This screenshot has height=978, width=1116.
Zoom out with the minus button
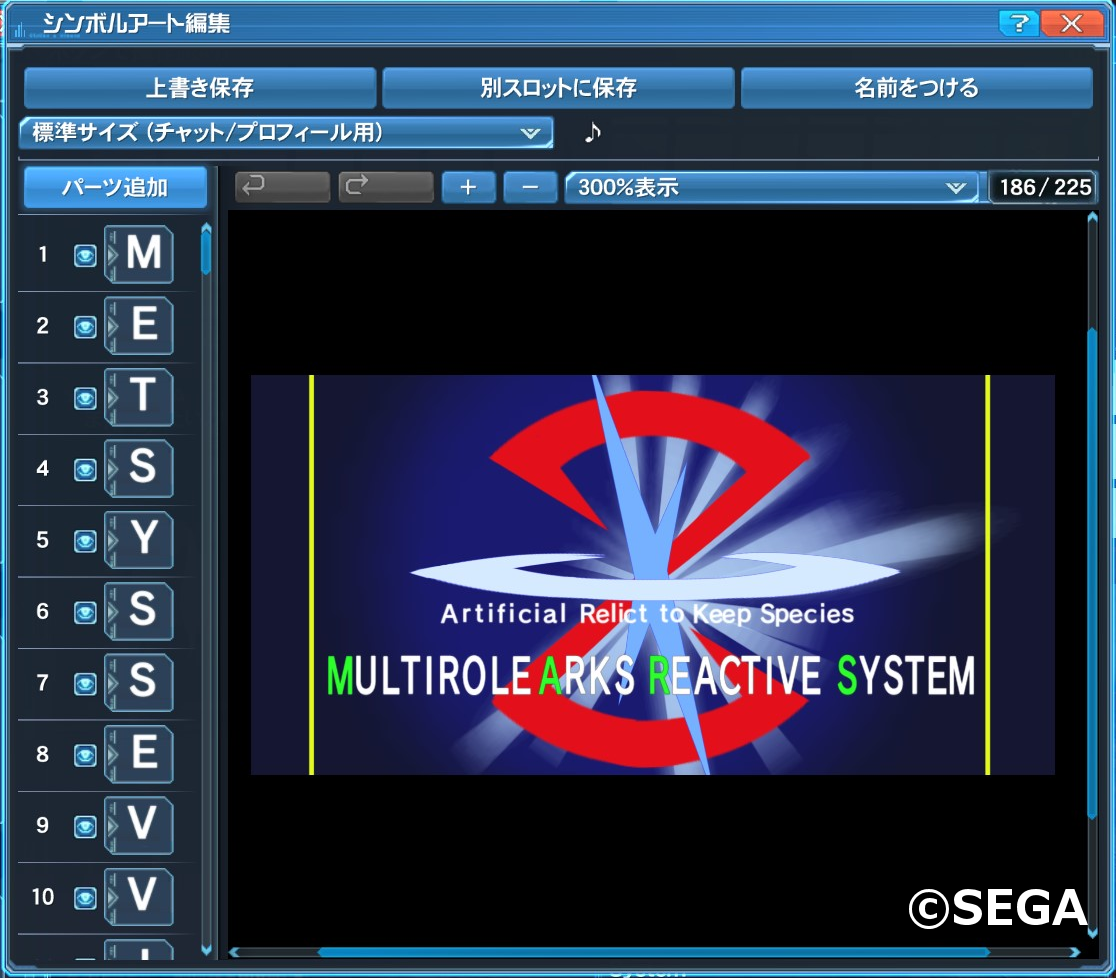click(x=530, y=187)
